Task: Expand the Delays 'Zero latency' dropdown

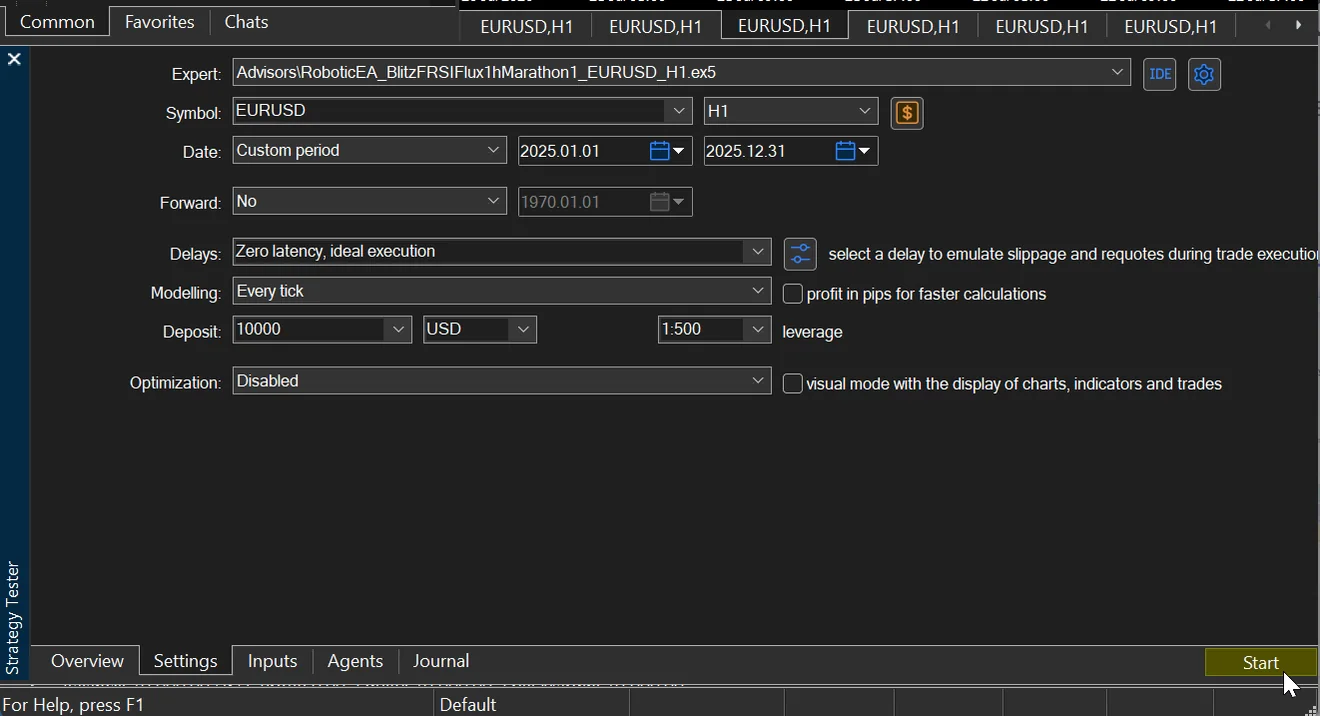Action: click(758, 251)
